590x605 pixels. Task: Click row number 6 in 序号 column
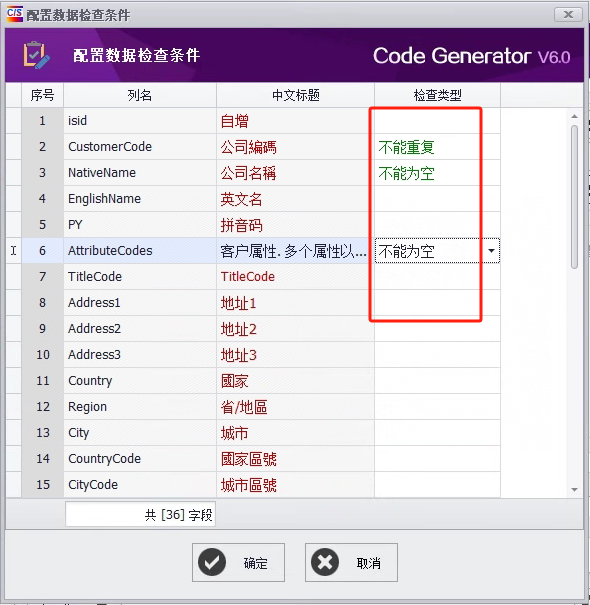click(42, 251)
